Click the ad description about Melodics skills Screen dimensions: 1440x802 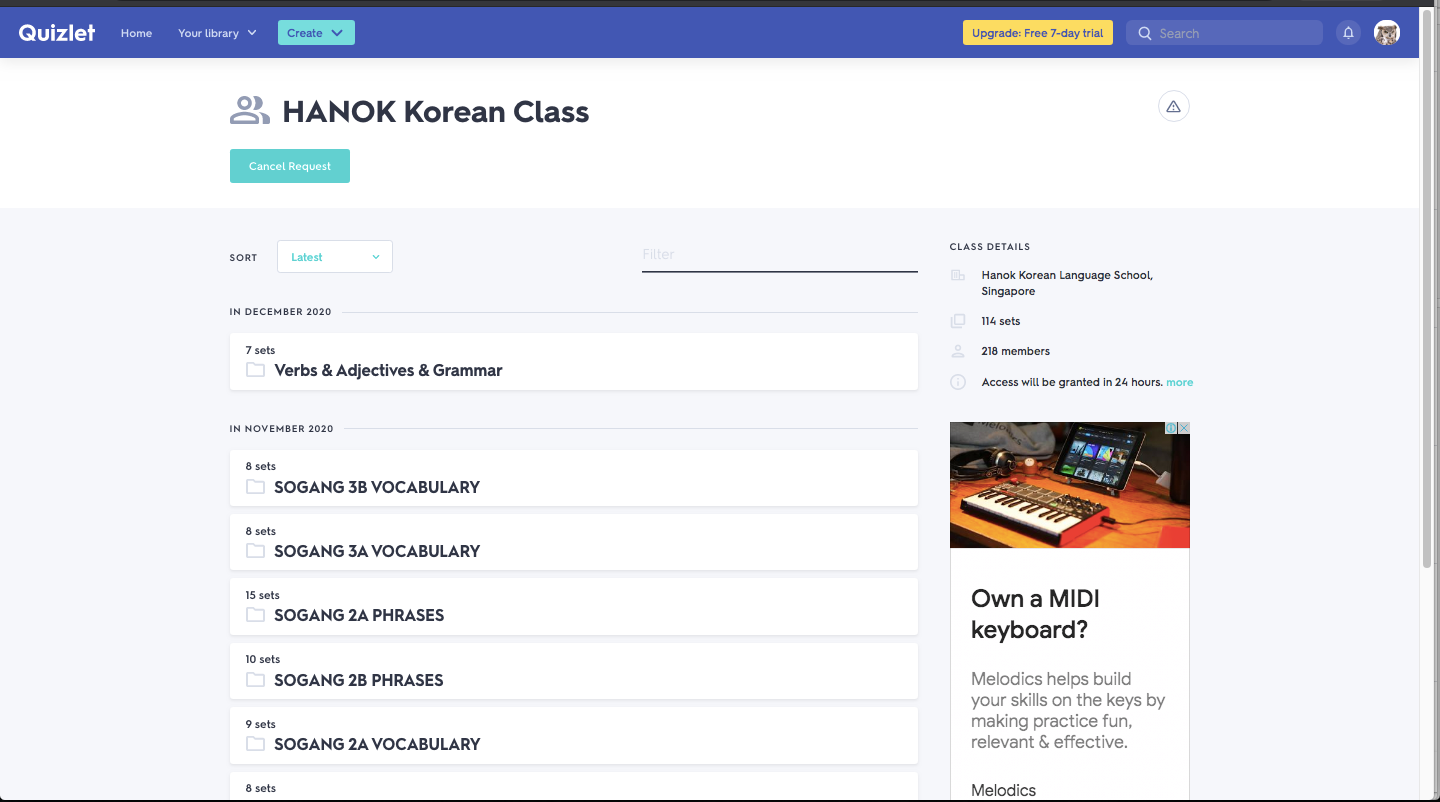click(x=1068, y=710)
